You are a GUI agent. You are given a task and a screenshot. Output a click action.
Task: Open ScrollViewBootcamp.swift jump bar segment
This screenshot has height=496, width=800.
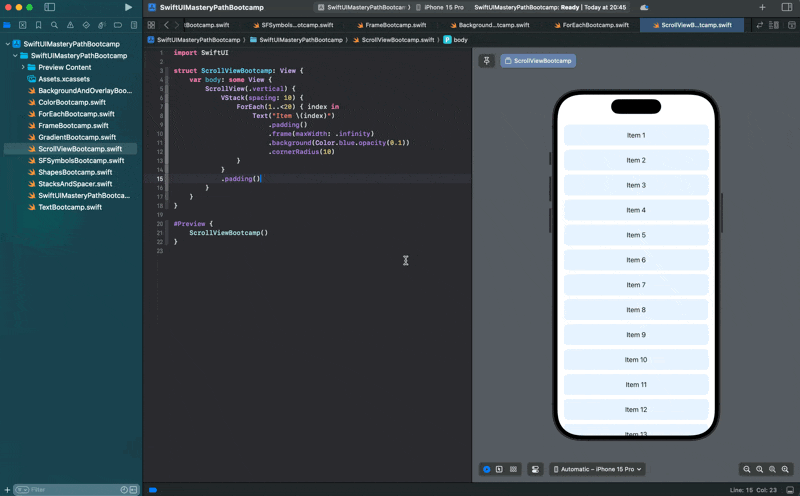point(393,40)
